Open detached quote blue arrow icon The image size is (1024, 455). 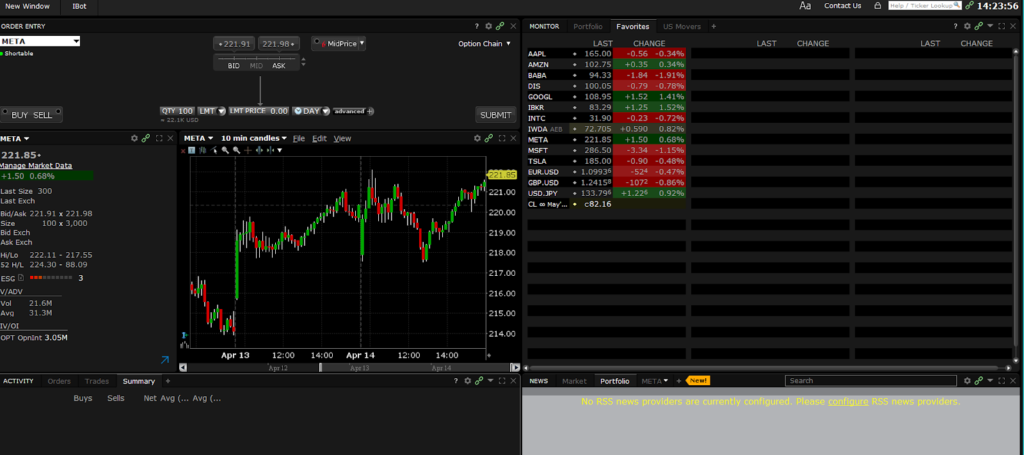165,360
